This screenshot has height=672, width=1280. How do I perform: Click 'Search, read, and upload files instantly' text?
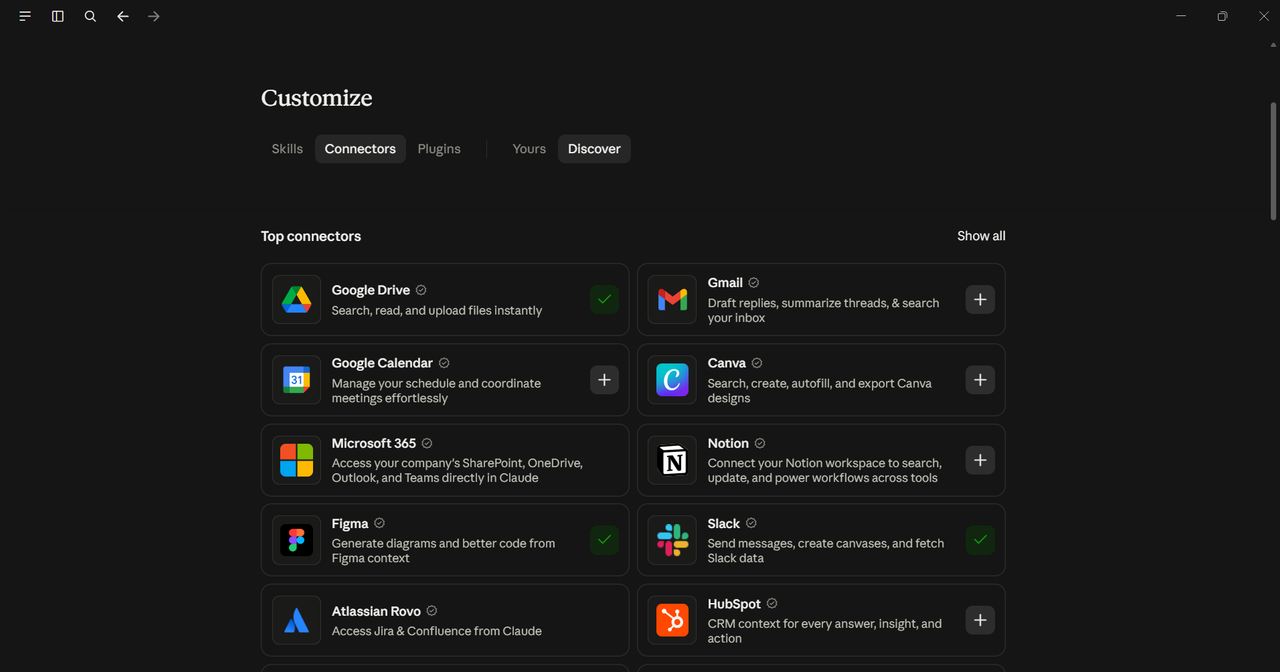point(437,311)
